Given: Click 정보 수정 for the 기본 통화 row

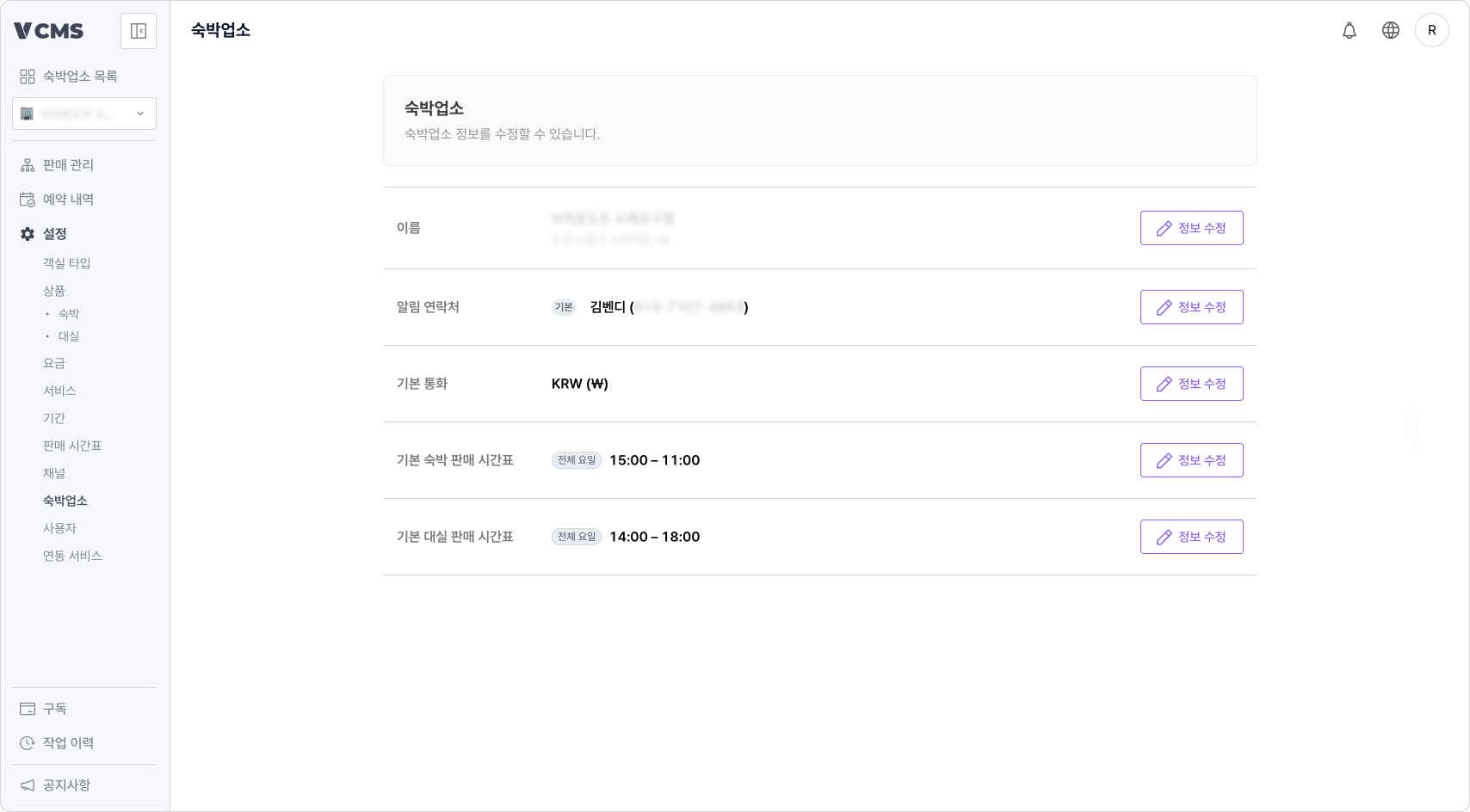Looking at the screenshot, I should pos(1191,384).
